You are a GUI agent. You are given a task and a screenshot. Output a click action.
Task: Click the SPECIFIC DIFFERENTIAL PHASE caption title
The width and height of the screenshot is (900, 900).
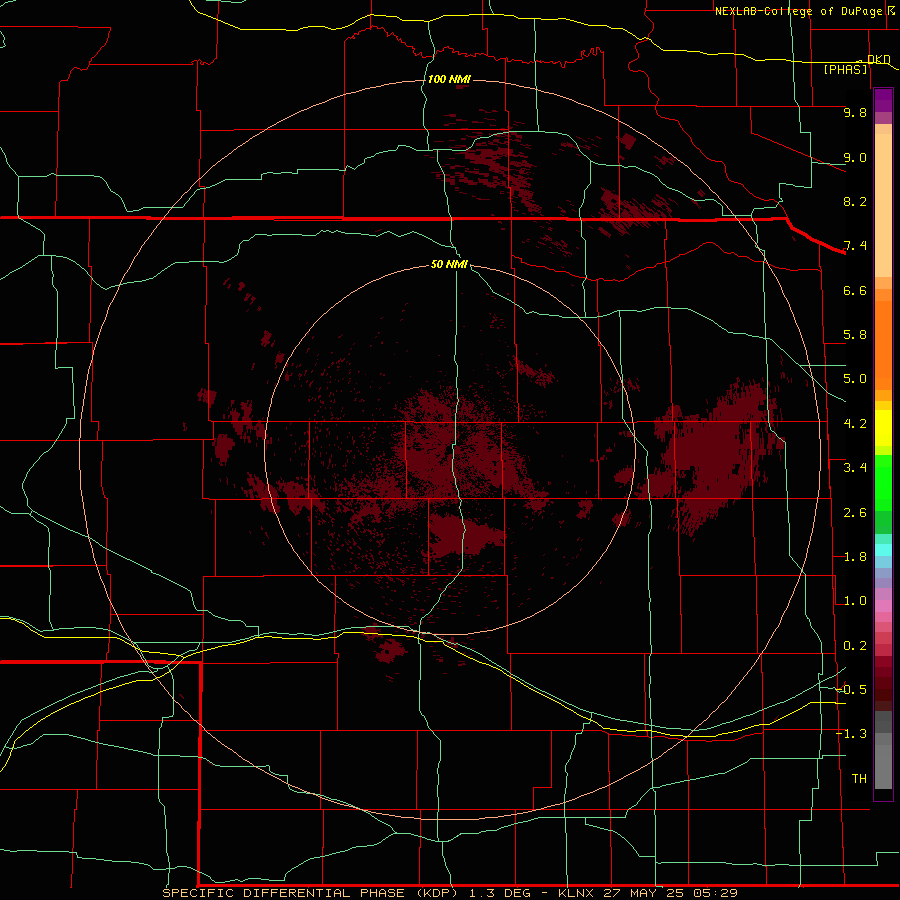click(x=284, y=893)
